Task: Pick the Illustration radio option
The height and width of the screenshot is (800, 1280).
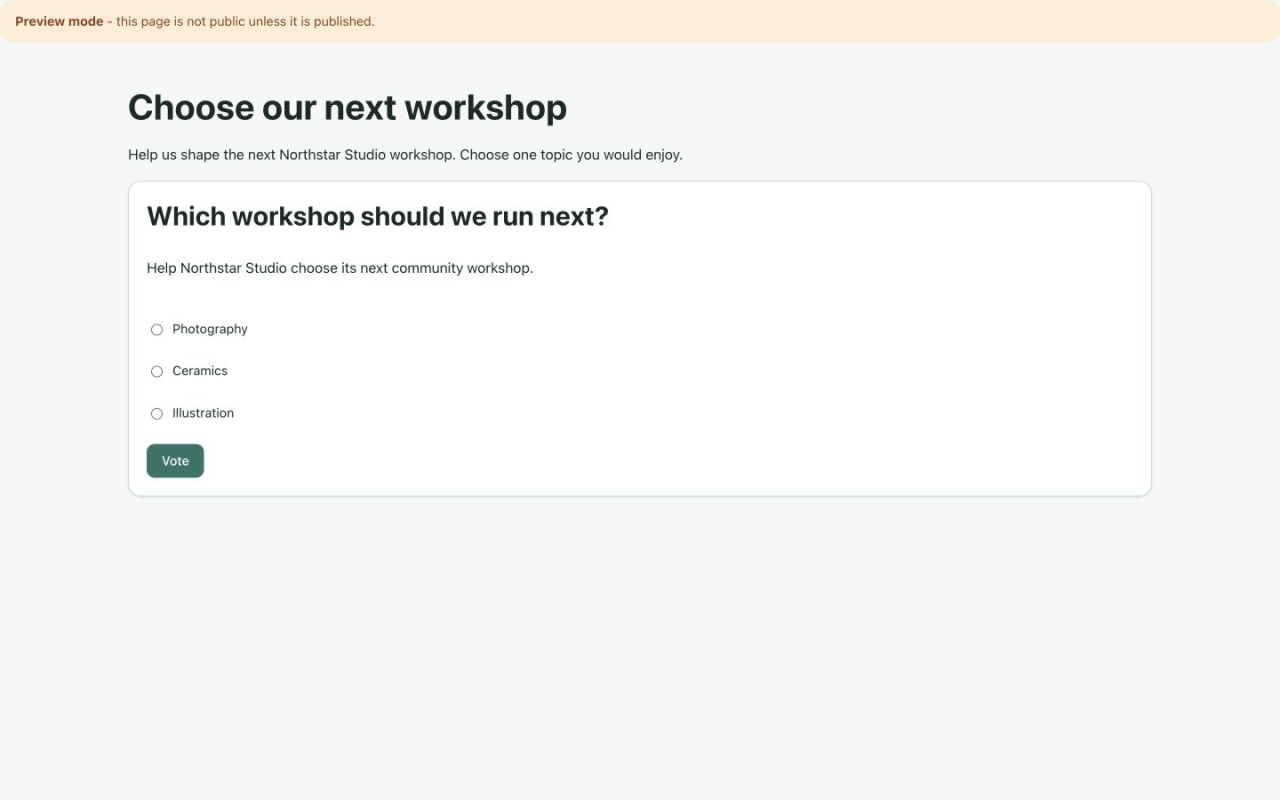Action: tap(157, 414)
